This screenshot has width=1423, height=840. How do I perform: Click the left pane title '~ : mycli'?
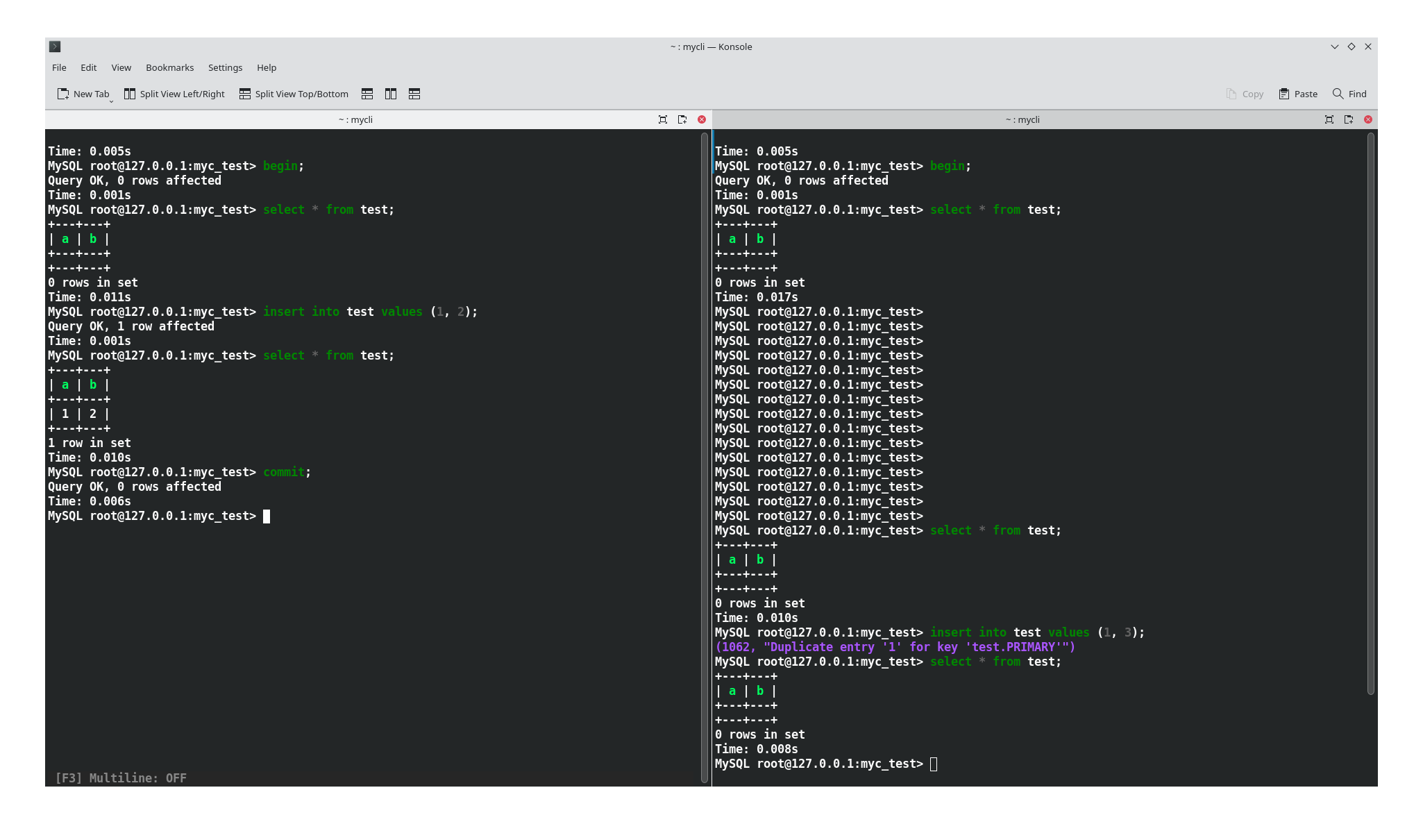[x=355, y=119]
